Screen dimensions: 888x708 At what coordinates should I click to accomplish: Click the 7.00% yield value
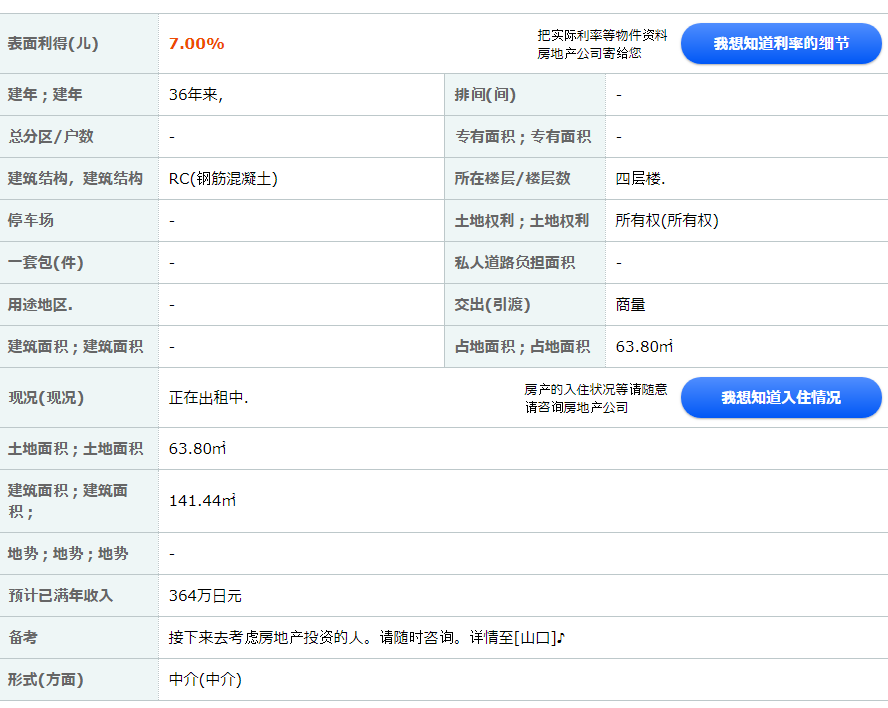[197, 44]
